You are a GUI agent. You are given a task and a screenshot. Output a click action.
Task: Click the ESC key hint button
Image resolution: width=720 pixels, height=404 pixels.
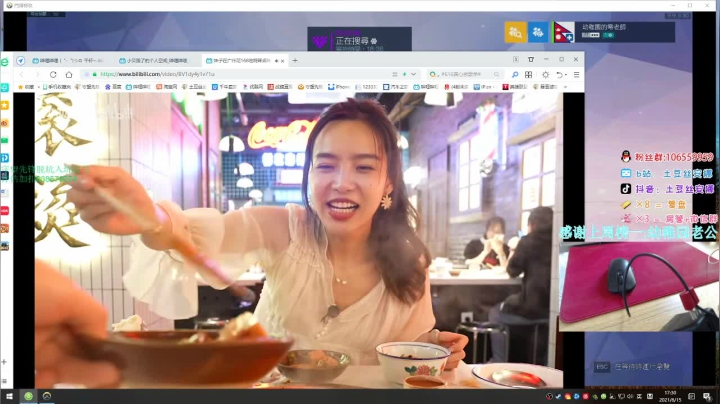point(602,366)
